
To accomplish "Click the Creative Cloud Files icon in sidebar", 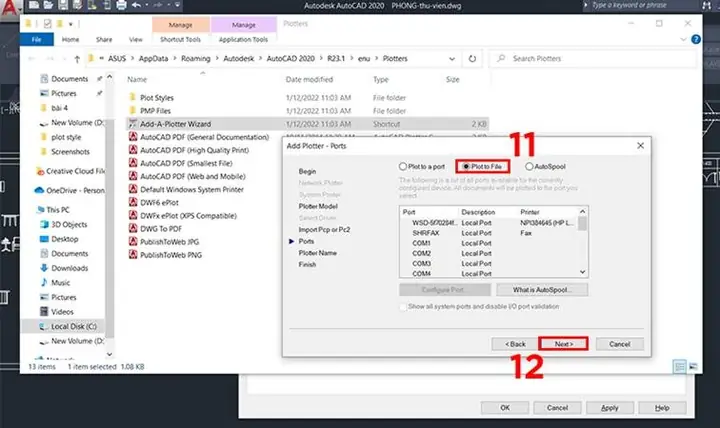I will pos(40,171).
